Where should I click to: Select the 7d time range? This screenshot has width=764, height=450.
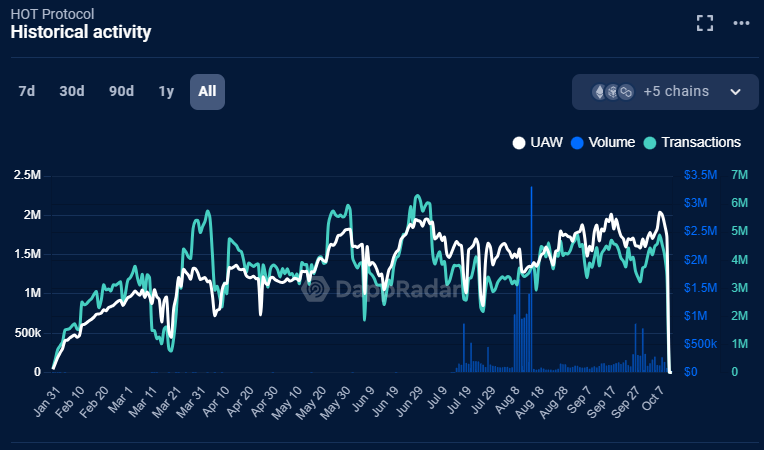(27, 91)
